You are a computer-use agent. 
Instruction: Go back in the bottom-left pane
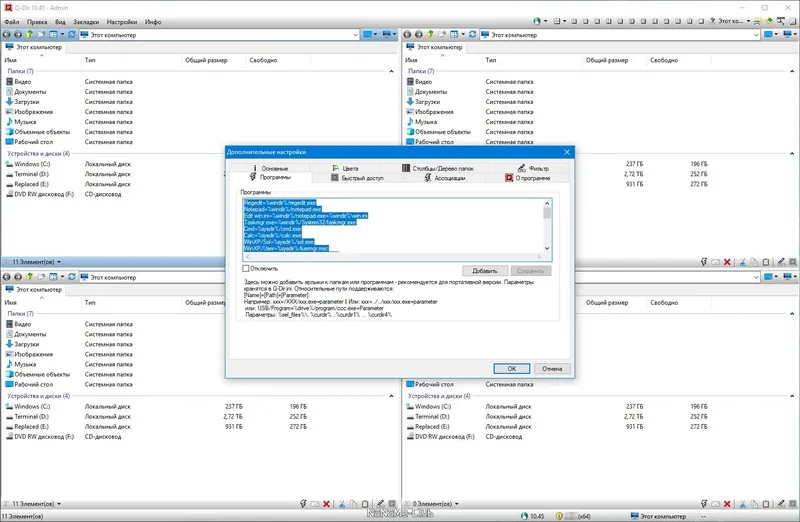pyautogui.click(x=7, y=277)
